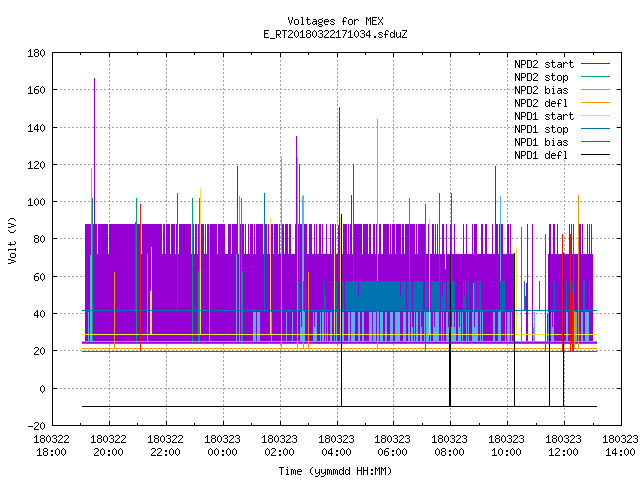Click the 'NPD2 stop' legend label
The height and width of the screenshot is (480, 640).
541,77
